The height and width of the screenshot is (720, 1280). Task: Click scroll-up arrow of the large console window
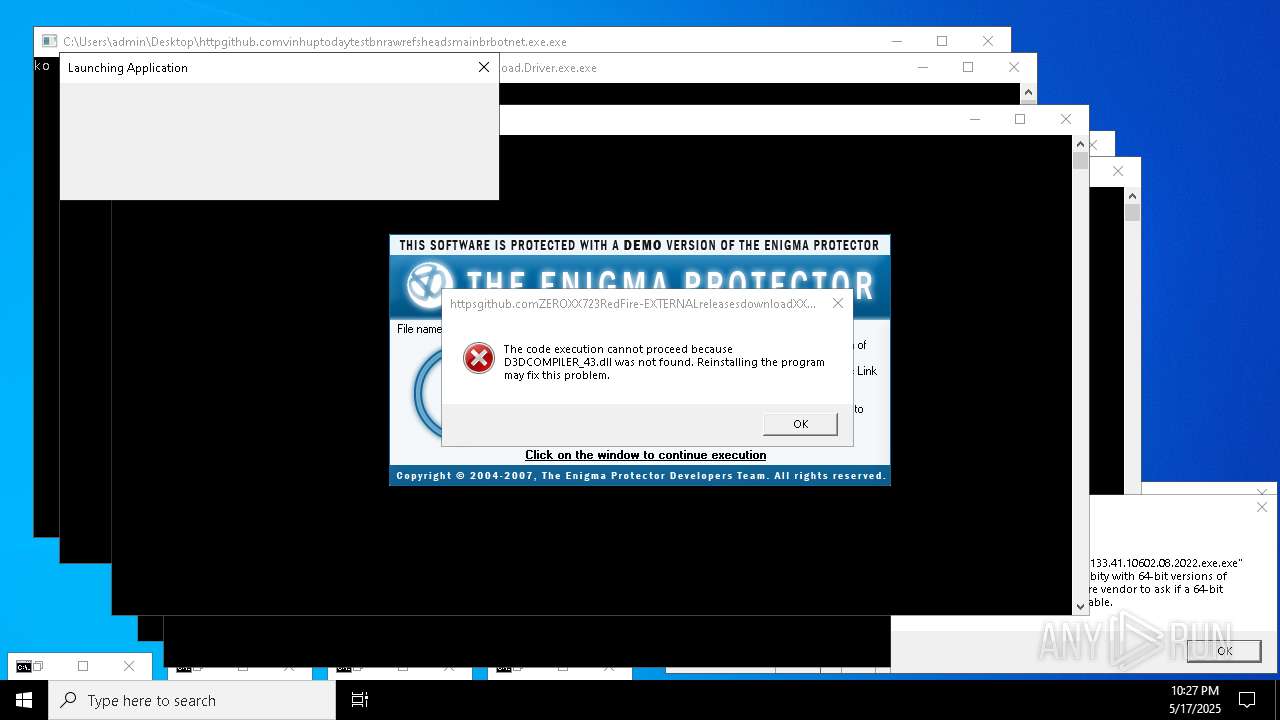click(x=1080, y=144)
